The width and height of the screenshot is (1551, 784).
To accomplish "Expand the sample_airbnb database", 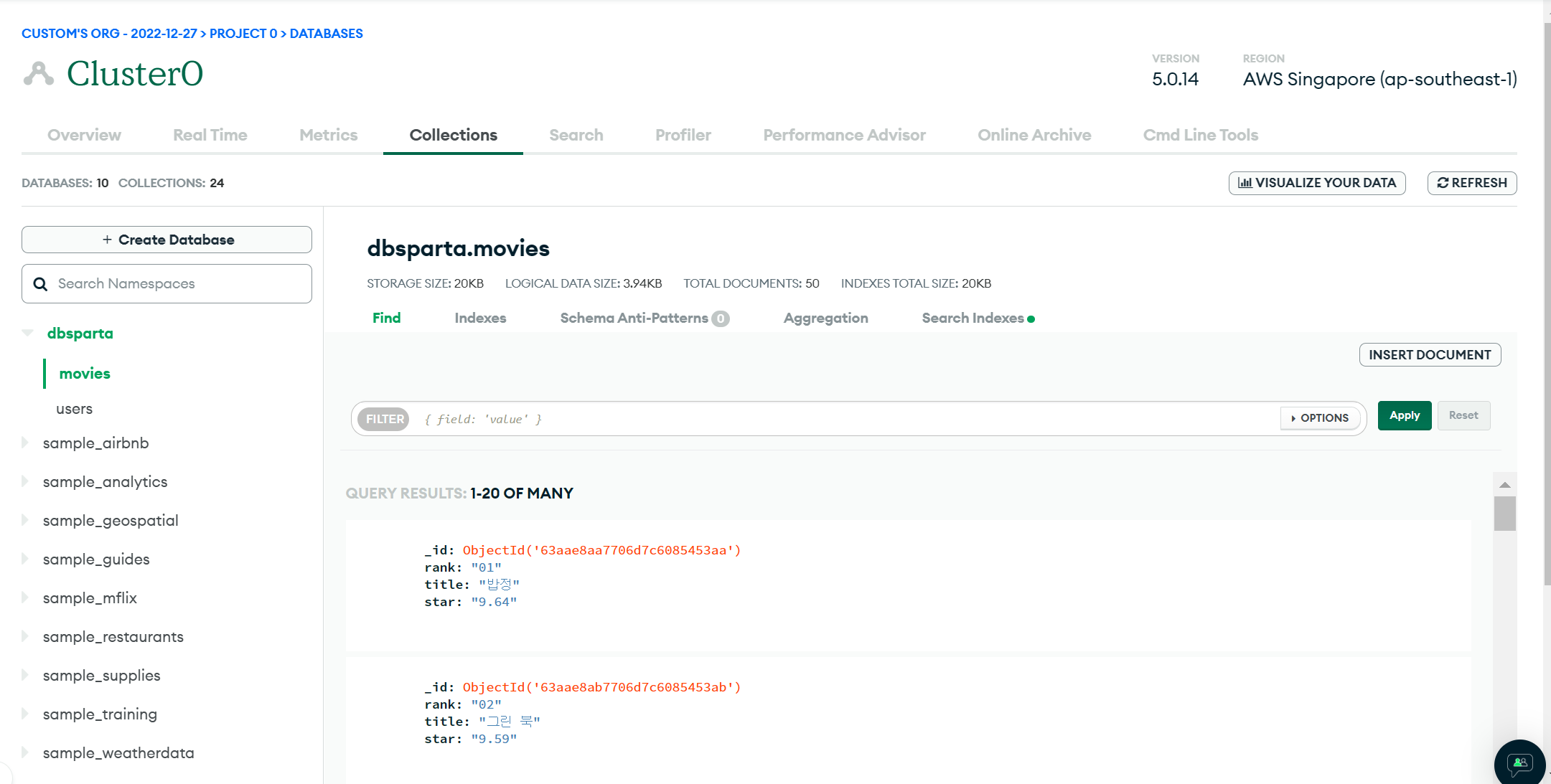I will pos(25,443).
